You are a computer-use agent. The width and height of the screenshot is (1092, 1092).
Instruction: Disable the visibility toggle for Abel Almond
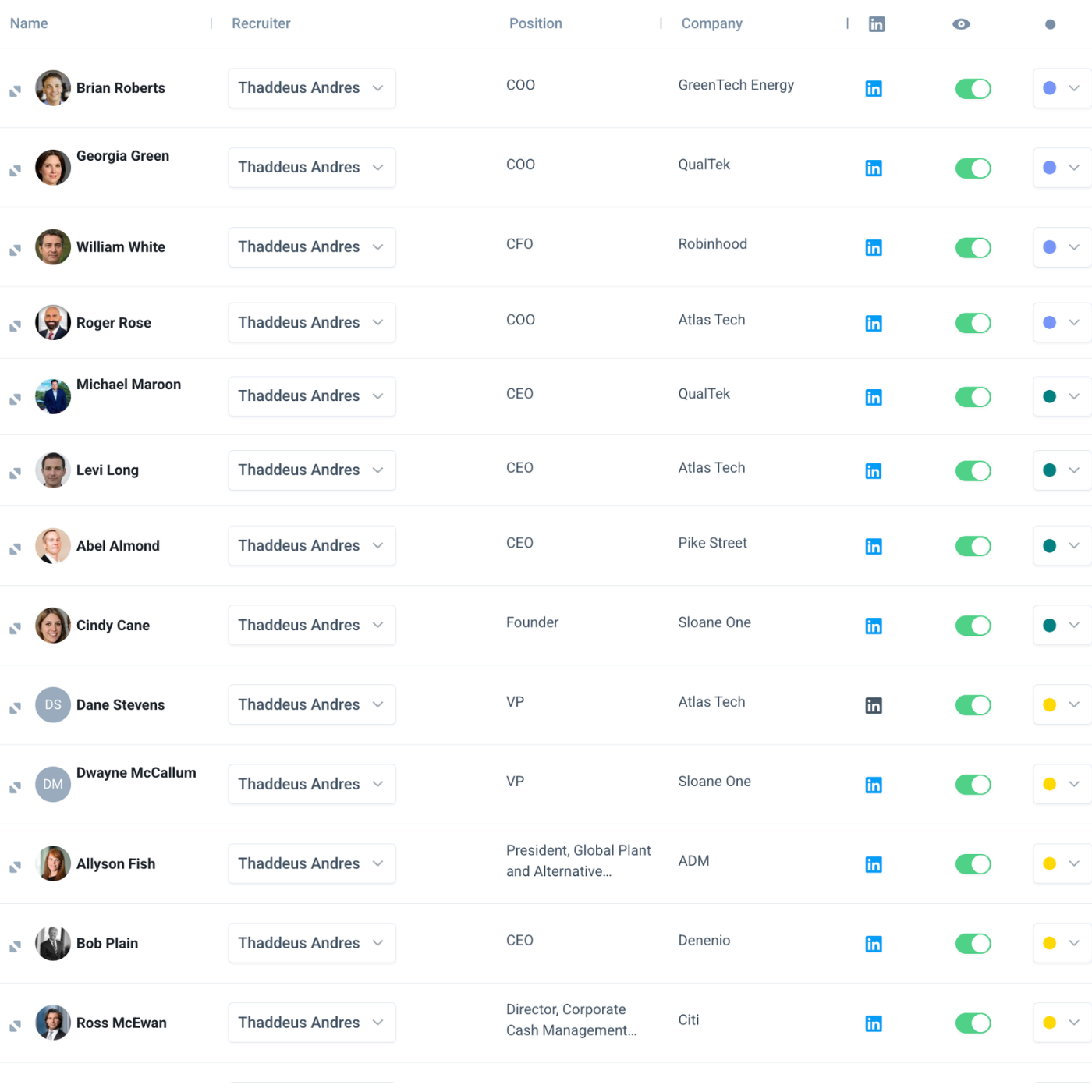point(973,546)
